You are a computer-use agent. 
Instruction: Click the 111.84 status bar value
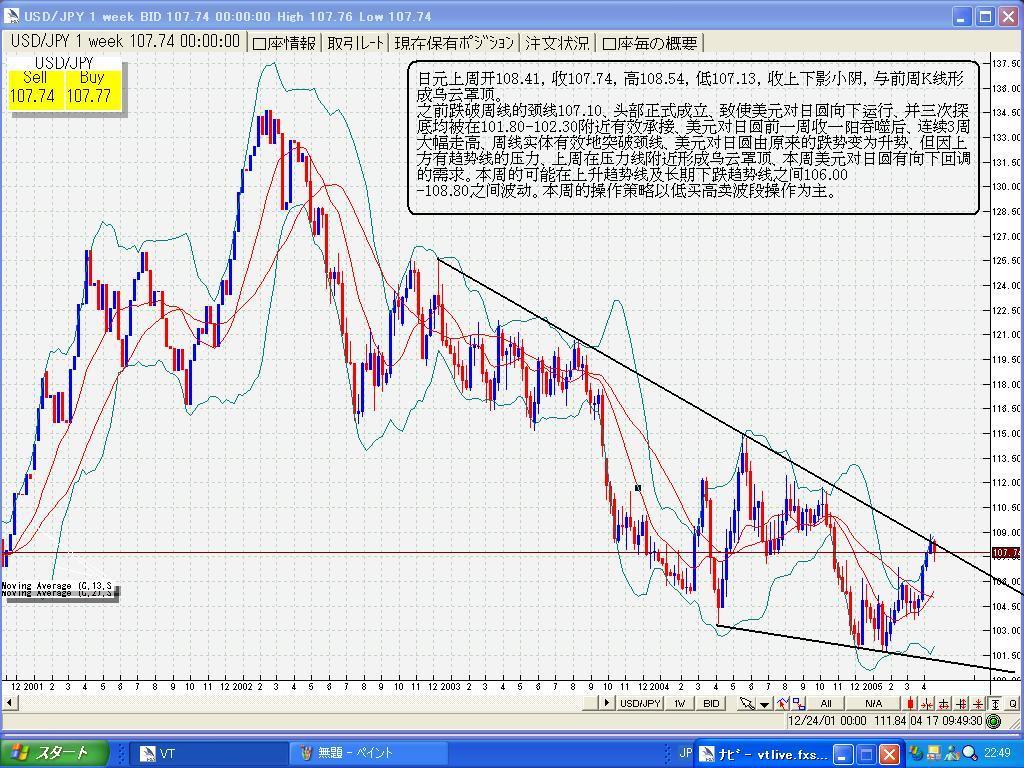pos(890,721)
